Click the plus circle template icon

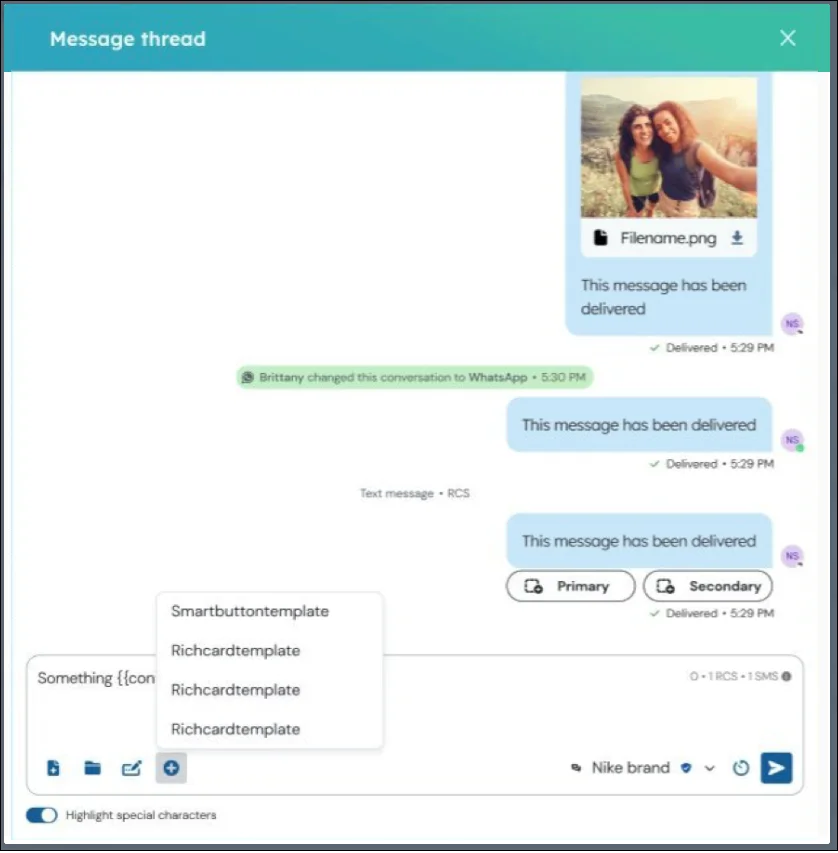pyautogui.click(x=171, y=768)
